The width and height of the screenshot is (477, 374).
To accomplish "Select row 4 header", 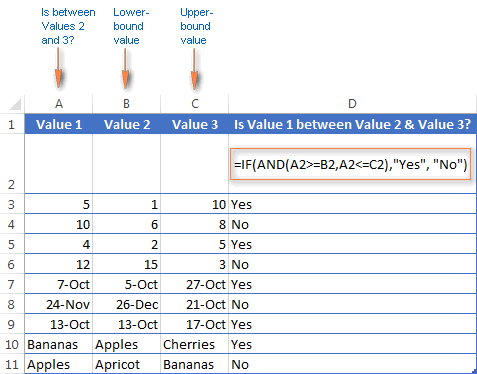I will [x=12, y=224].
